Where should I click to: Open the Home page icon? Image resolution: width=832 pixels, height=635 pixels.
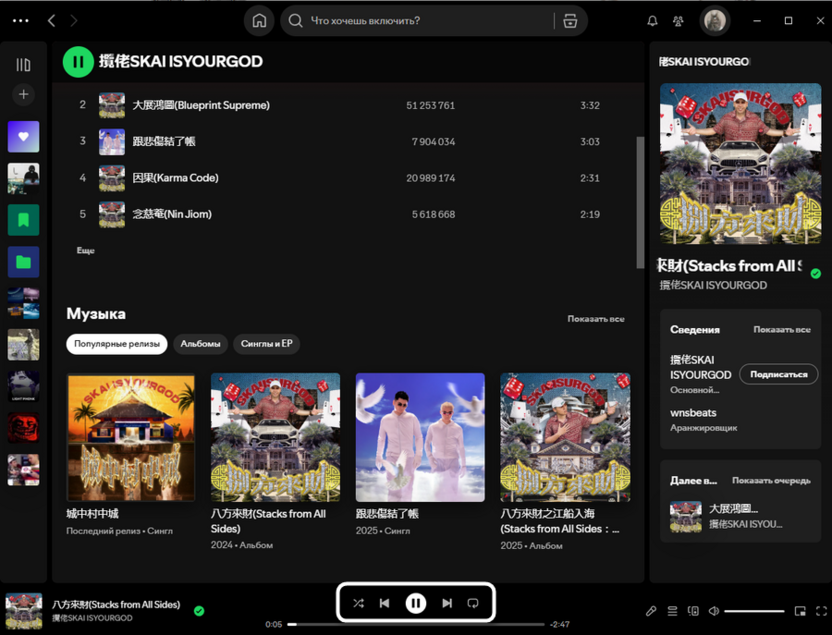click(259, 21)
